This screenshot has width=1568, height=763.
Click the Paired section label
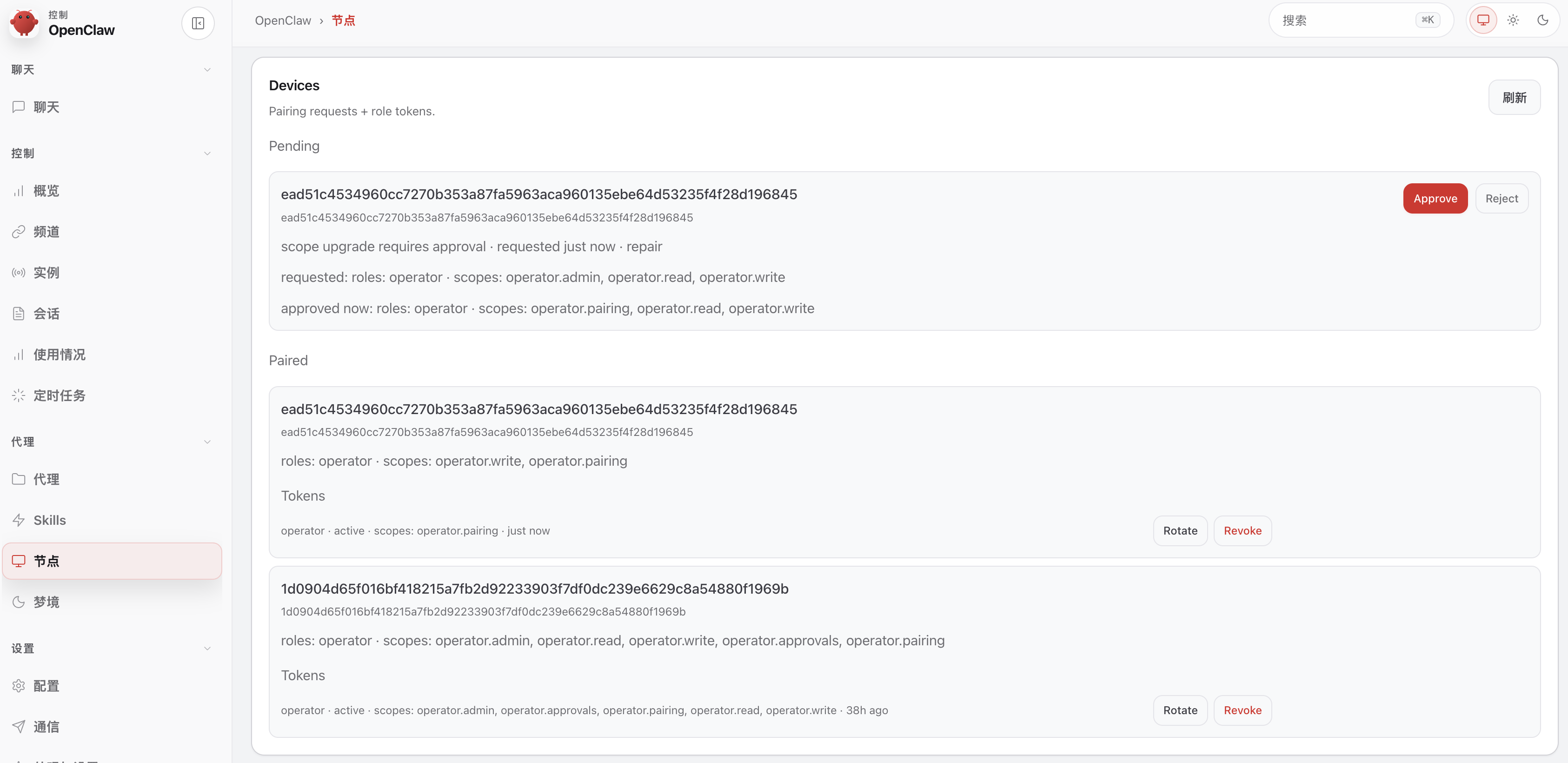point(288,361)
